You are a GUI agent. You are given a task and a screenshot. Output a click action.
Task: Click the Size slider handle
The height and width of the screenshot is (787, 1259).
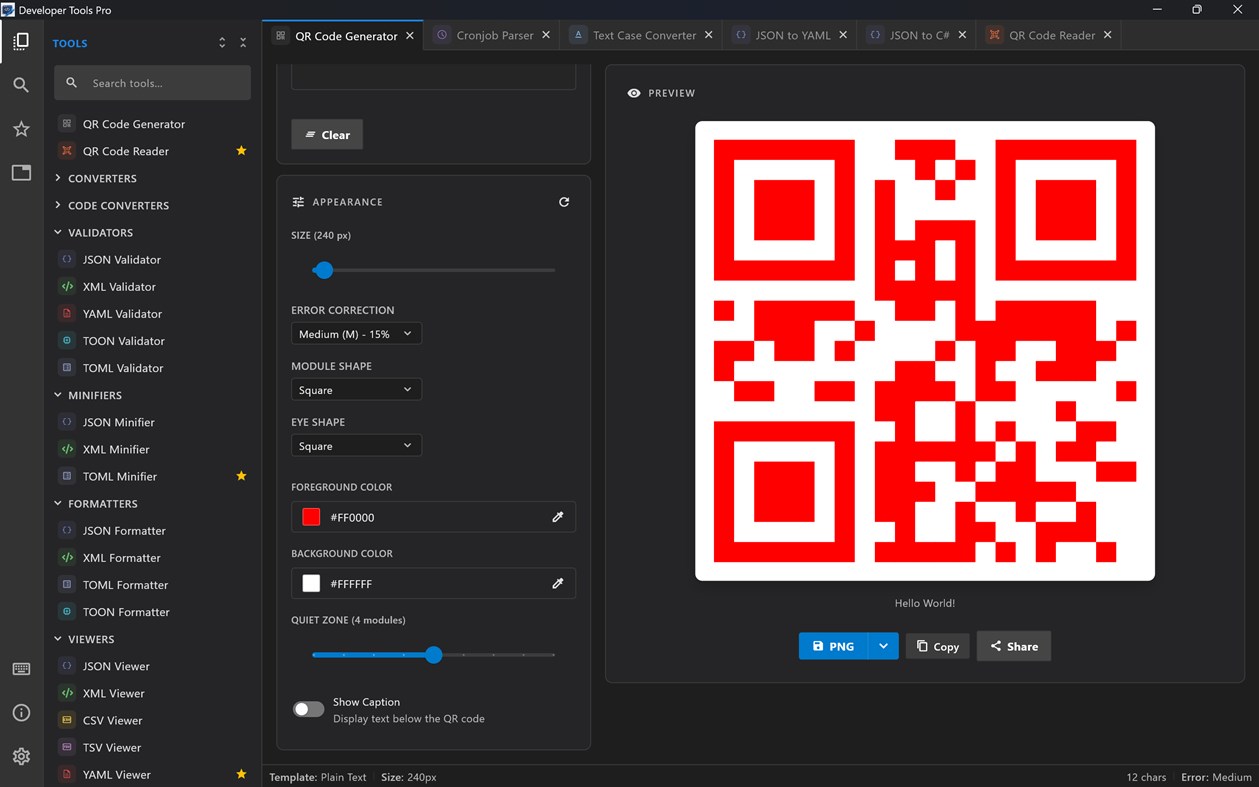point(323,270)
